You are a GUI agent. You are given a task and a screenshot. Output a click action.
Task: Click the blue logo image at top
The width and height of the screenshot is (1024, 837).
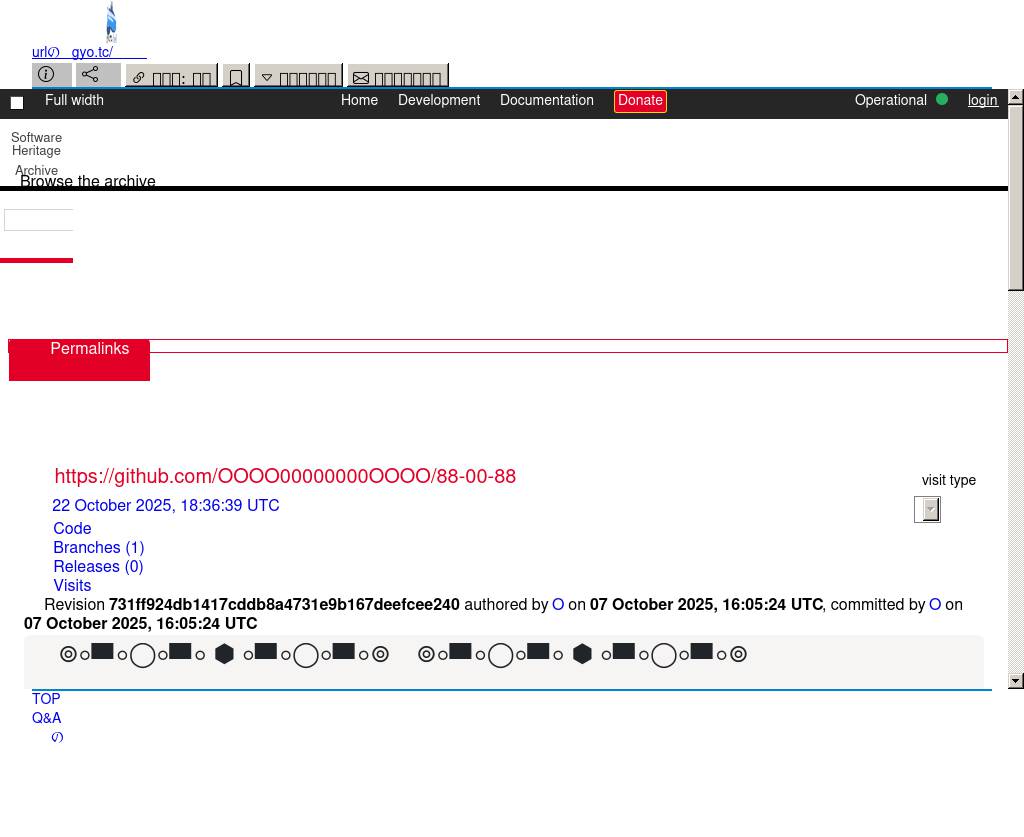111,22
